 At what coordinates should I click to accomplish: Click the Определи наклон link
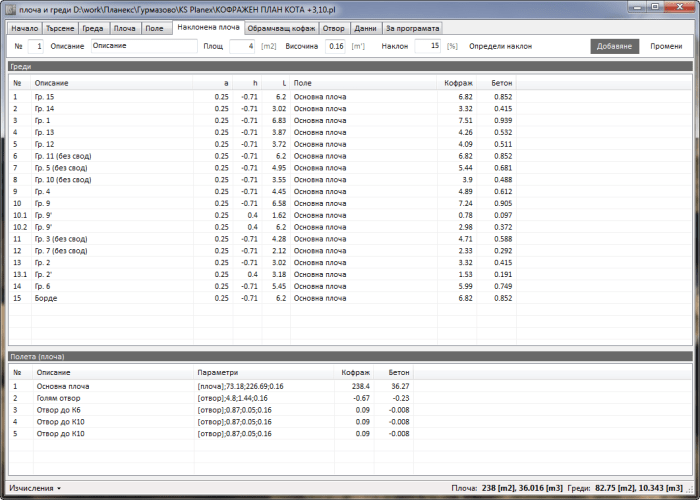[500, 46]
